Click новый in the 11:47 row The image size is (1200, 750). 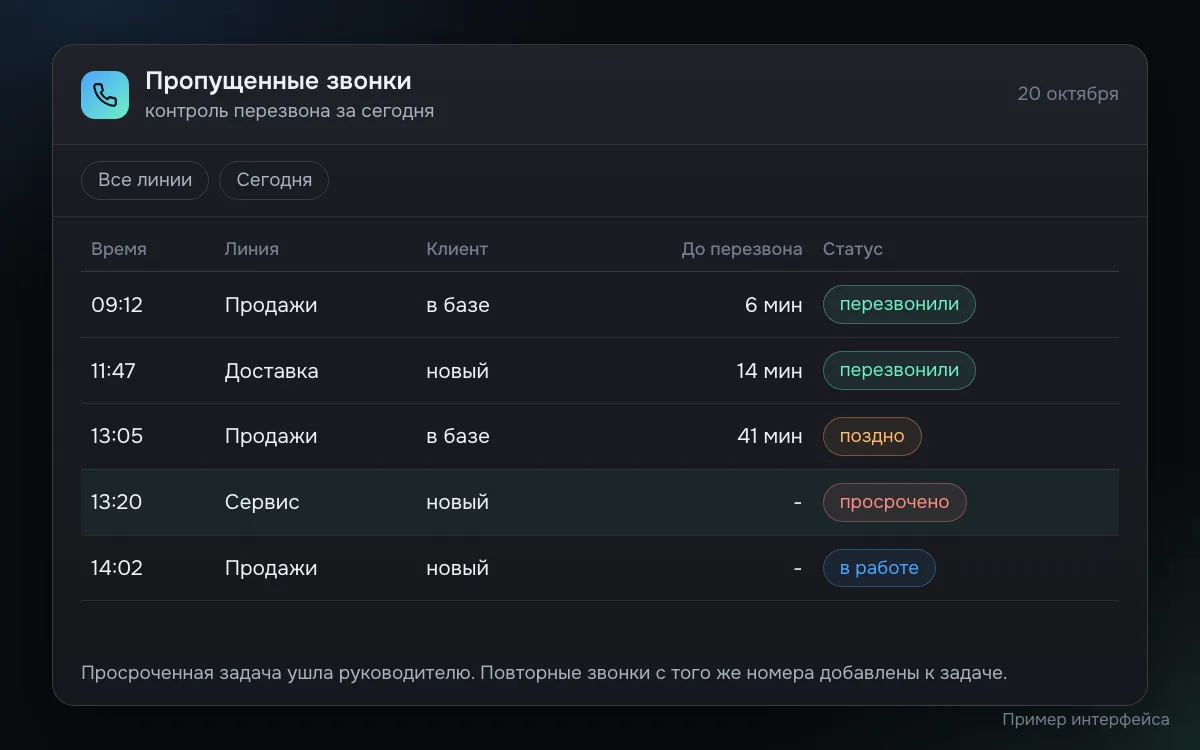[458, 371]
